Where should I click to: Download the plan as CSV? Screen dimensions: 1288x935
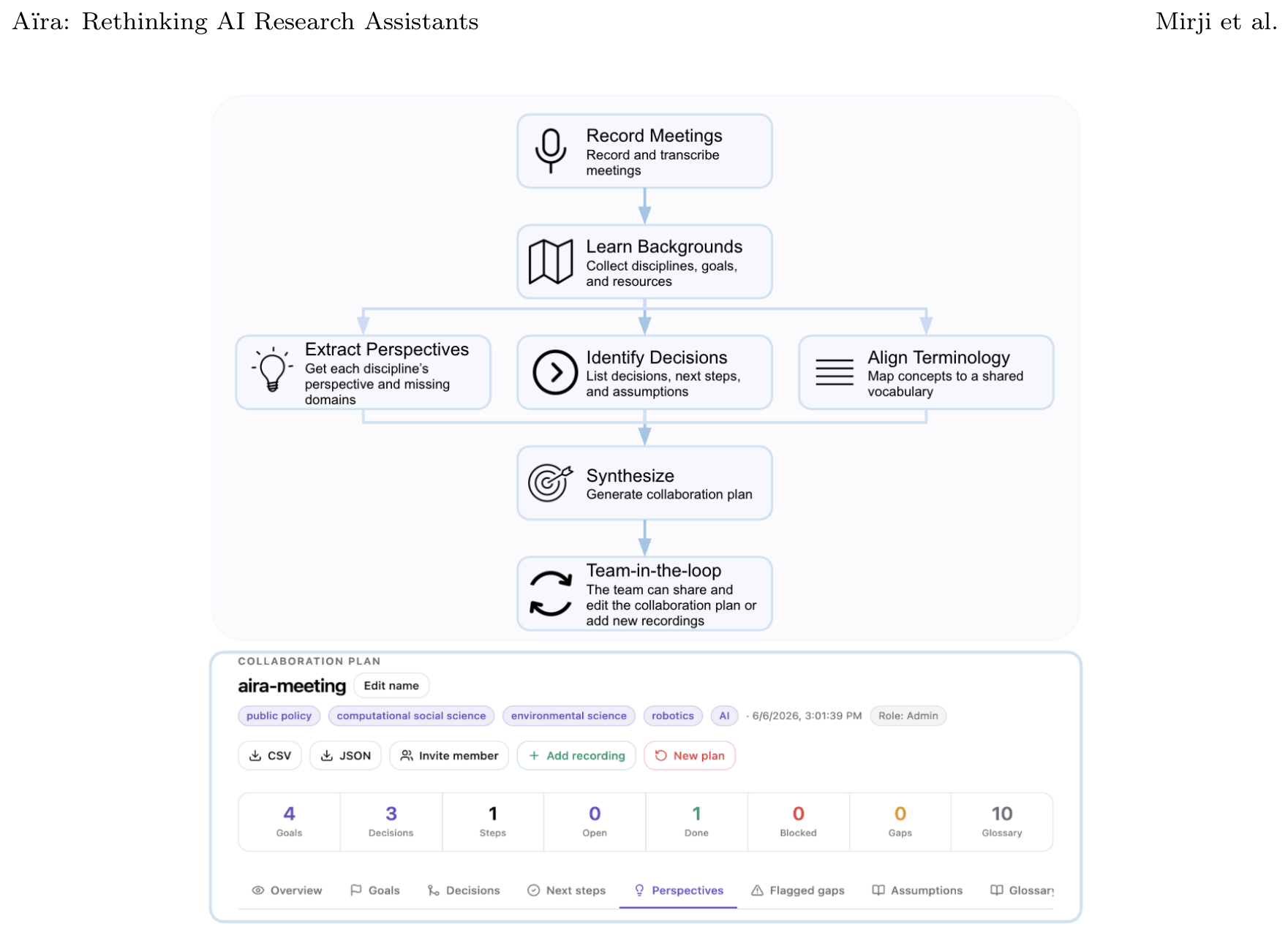(x=270, y=755)
